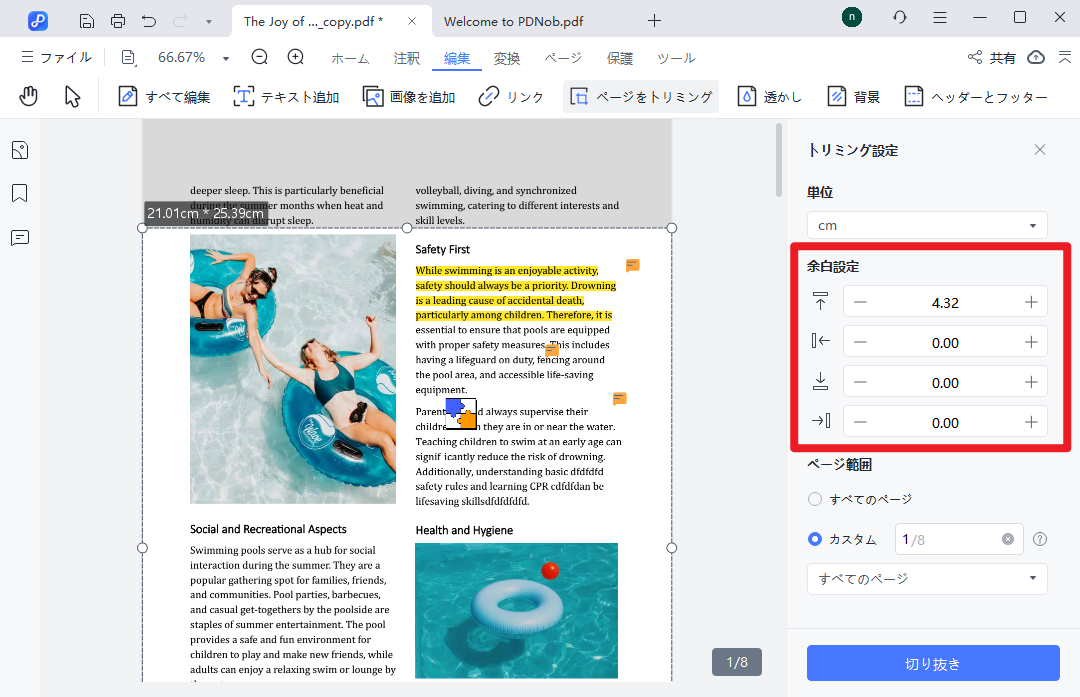This screenshot has height=697, width=1080.
Task: Expand the 66.67% zoom level dropdown
Action: (226, 58)
